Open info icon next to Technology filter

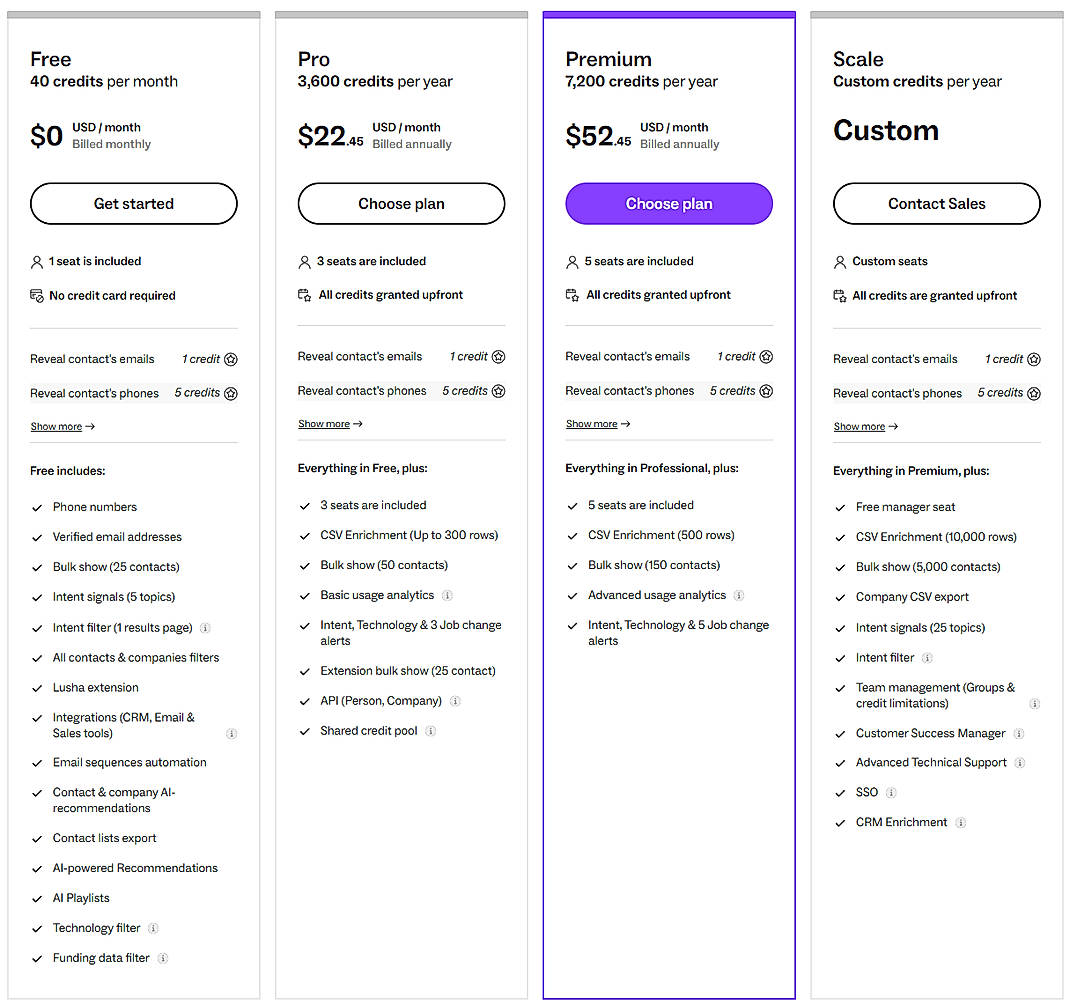pos(154,928)
